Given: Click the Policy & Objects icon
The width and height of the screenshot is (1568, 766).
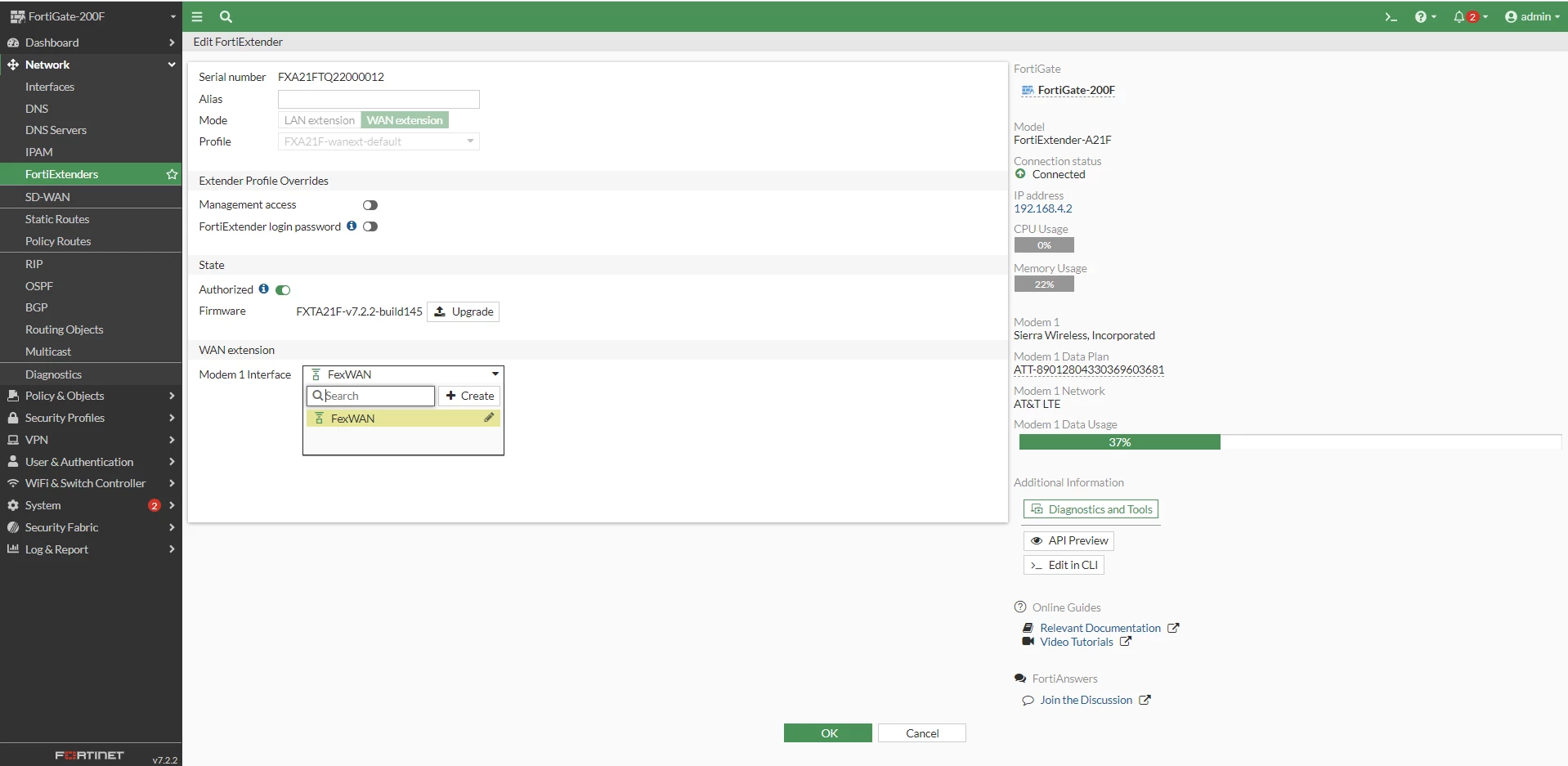Looking at the screenshot, I should pos(13,396).
